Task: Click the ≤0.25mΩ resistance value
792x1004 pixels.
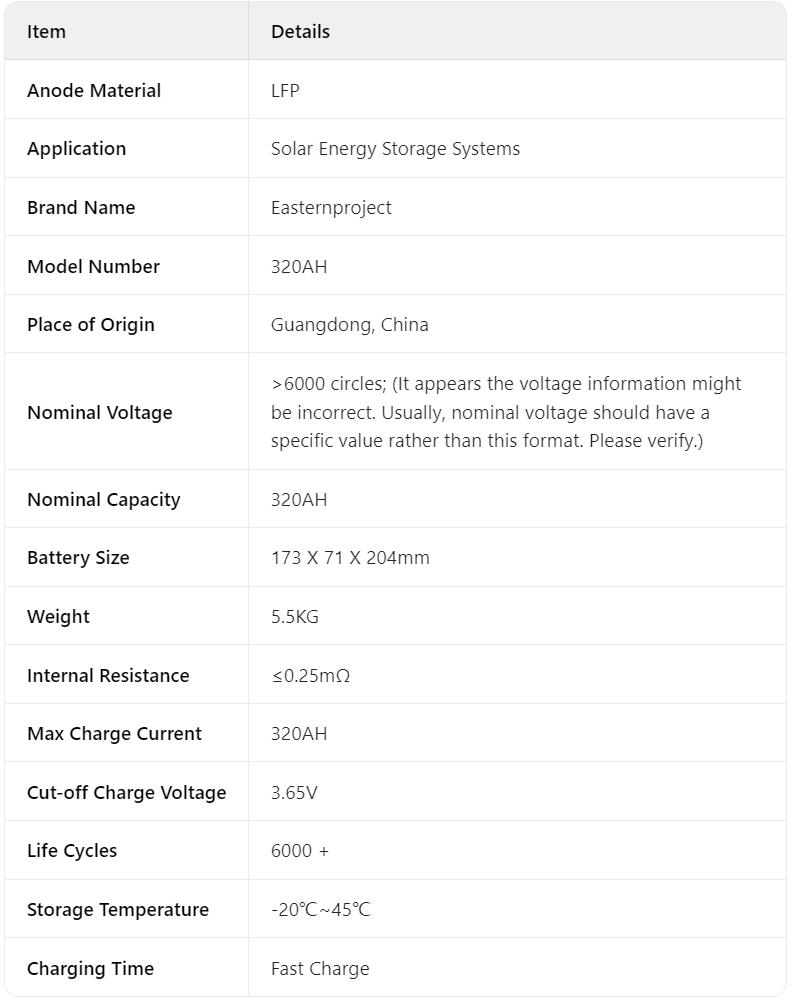Action: point(311,676)
